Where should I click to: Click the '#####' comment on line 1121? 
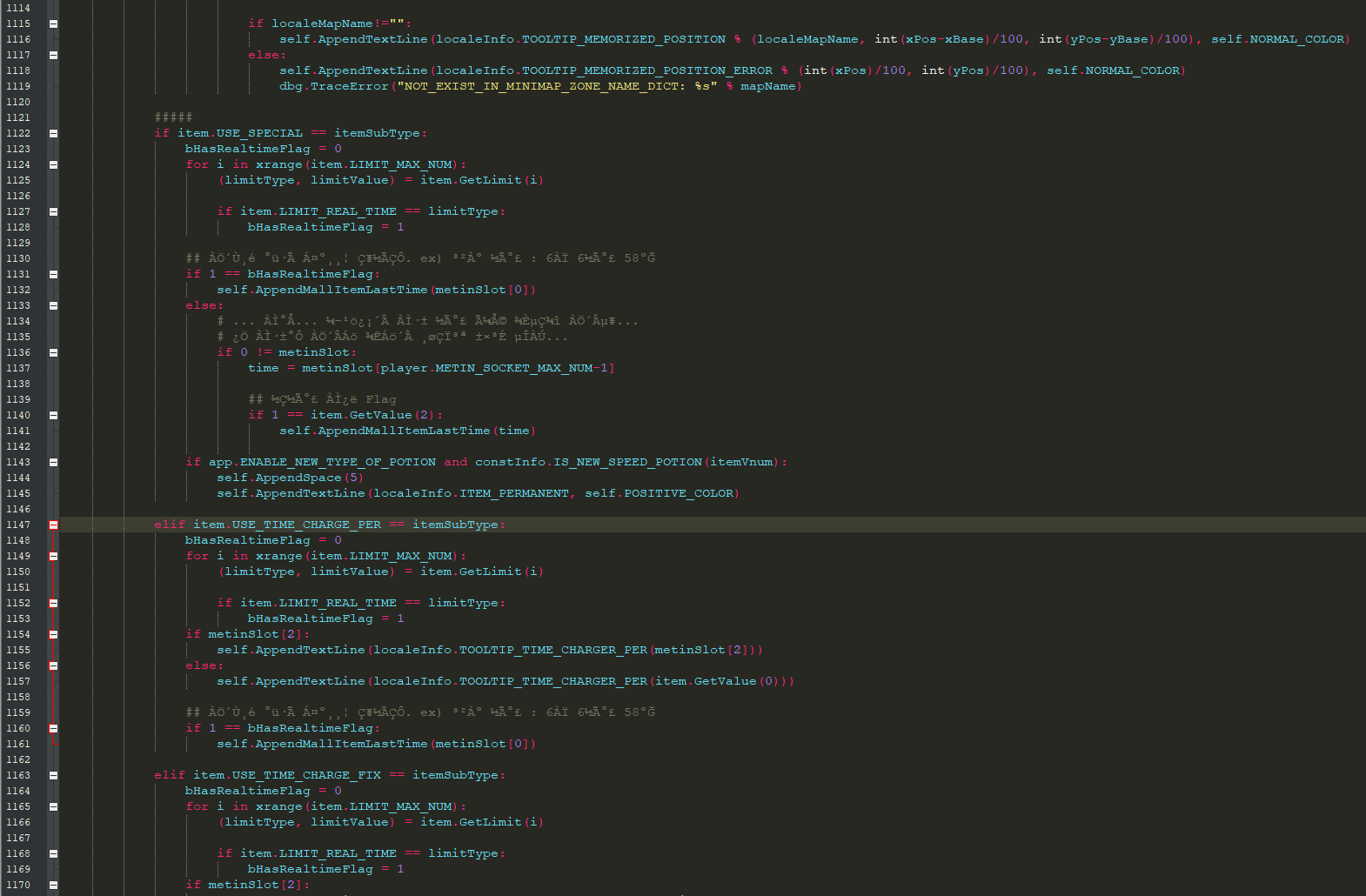point(174,117)
